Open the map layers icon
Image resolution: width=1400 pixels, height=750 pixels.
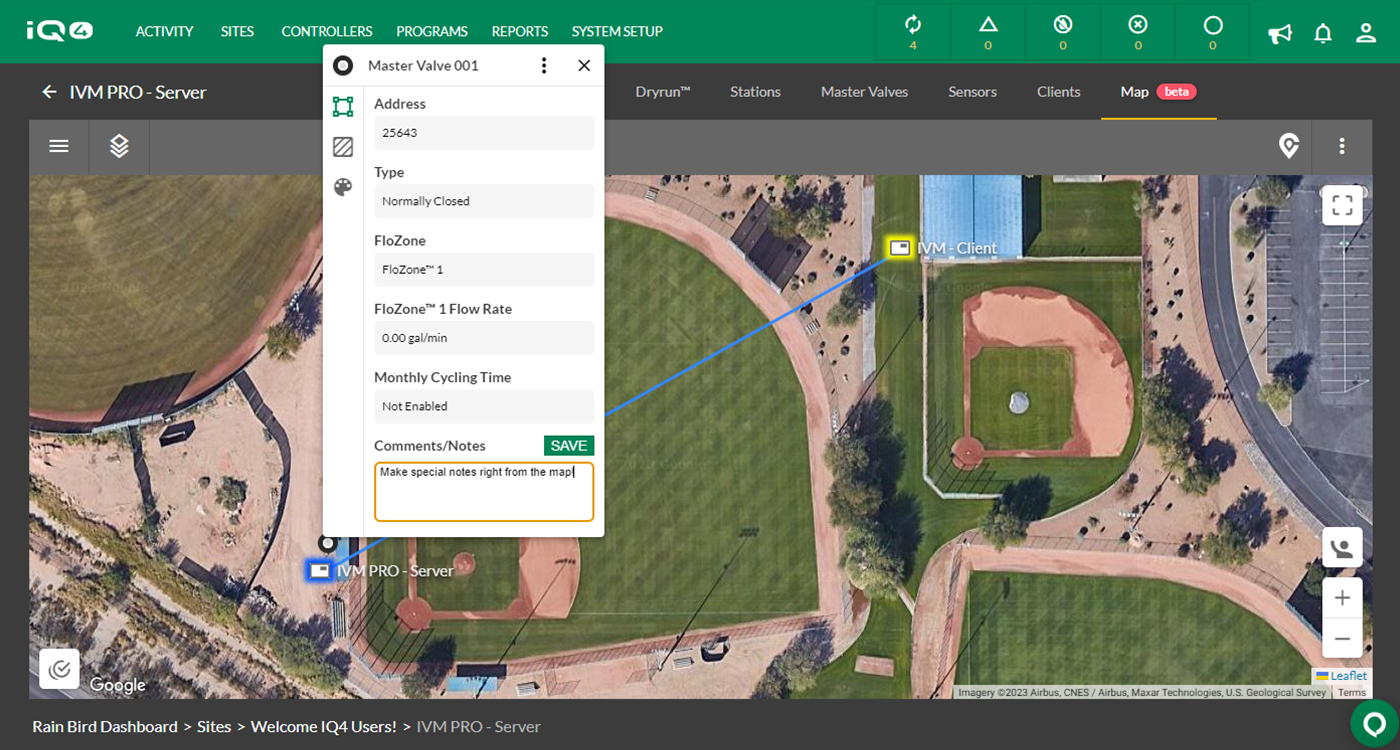pos(119,146)
